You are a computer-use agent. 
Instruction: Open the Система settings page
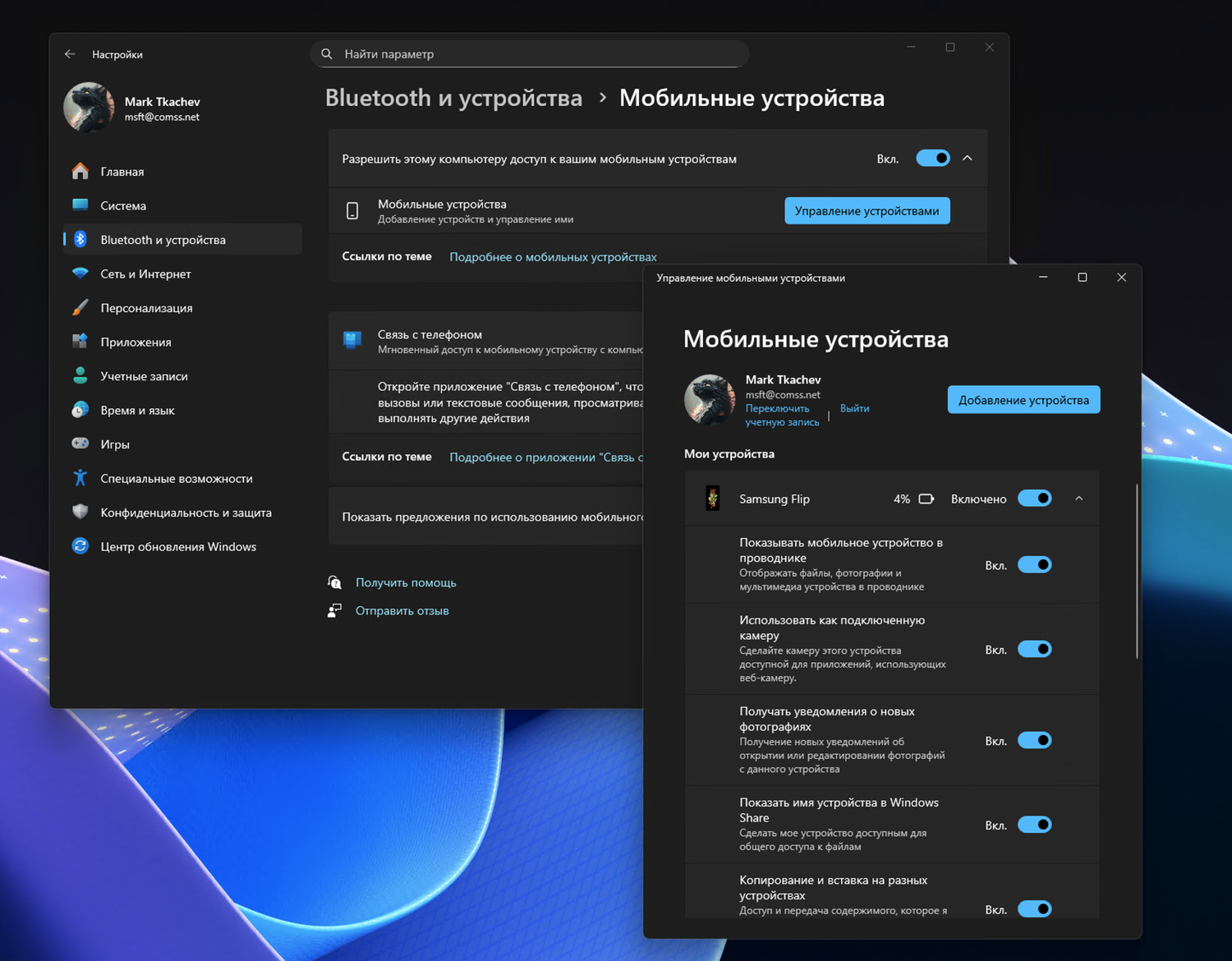tap(182, 205)
